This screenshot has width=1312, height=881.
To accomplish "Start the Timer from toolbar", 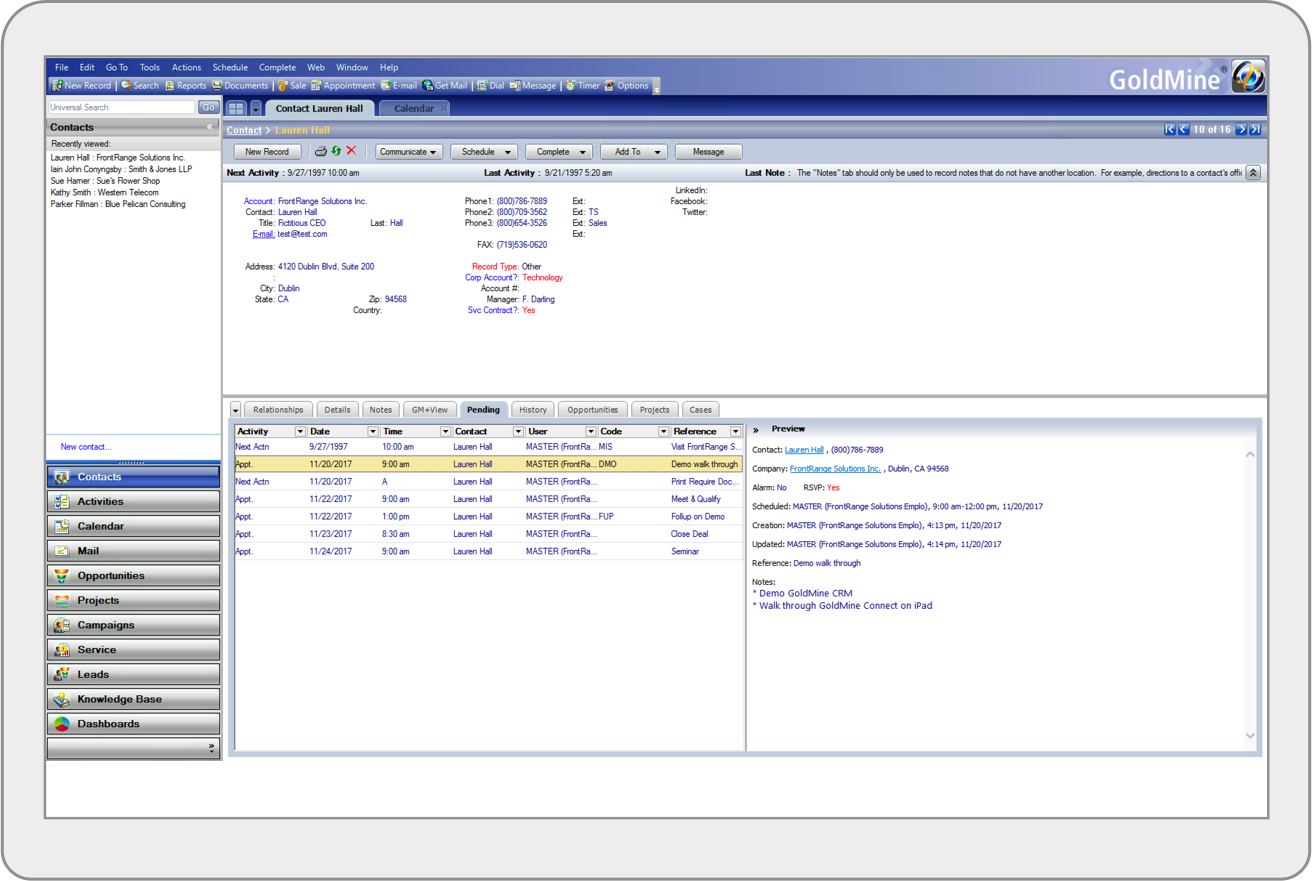I will [x=583, y=86].
